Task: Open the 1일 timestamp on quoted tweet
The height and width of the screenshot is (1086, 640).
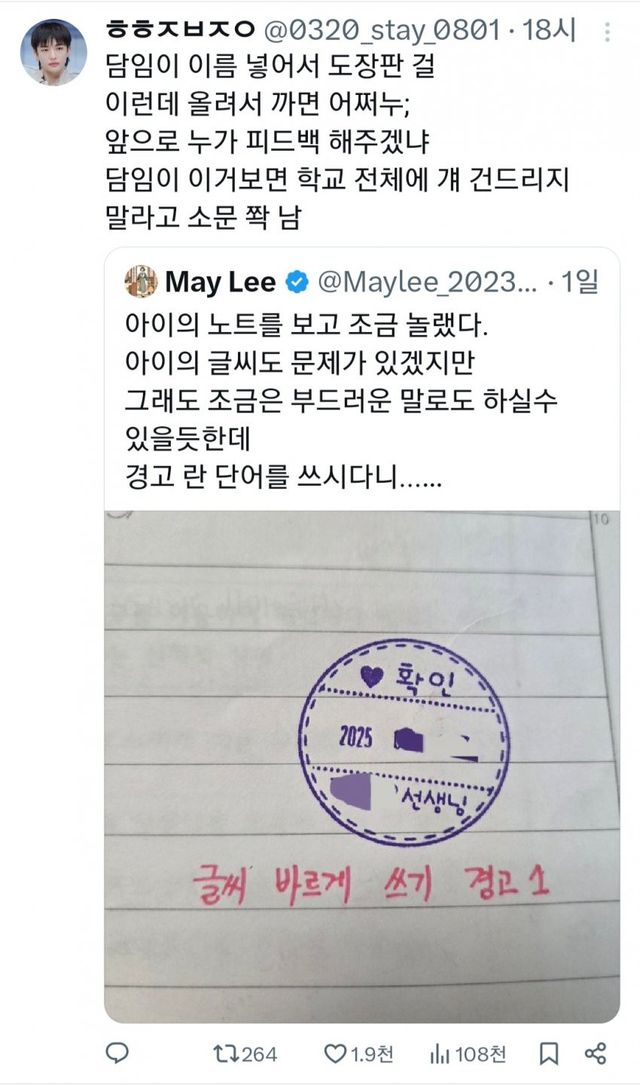Action: pos(580,282)
